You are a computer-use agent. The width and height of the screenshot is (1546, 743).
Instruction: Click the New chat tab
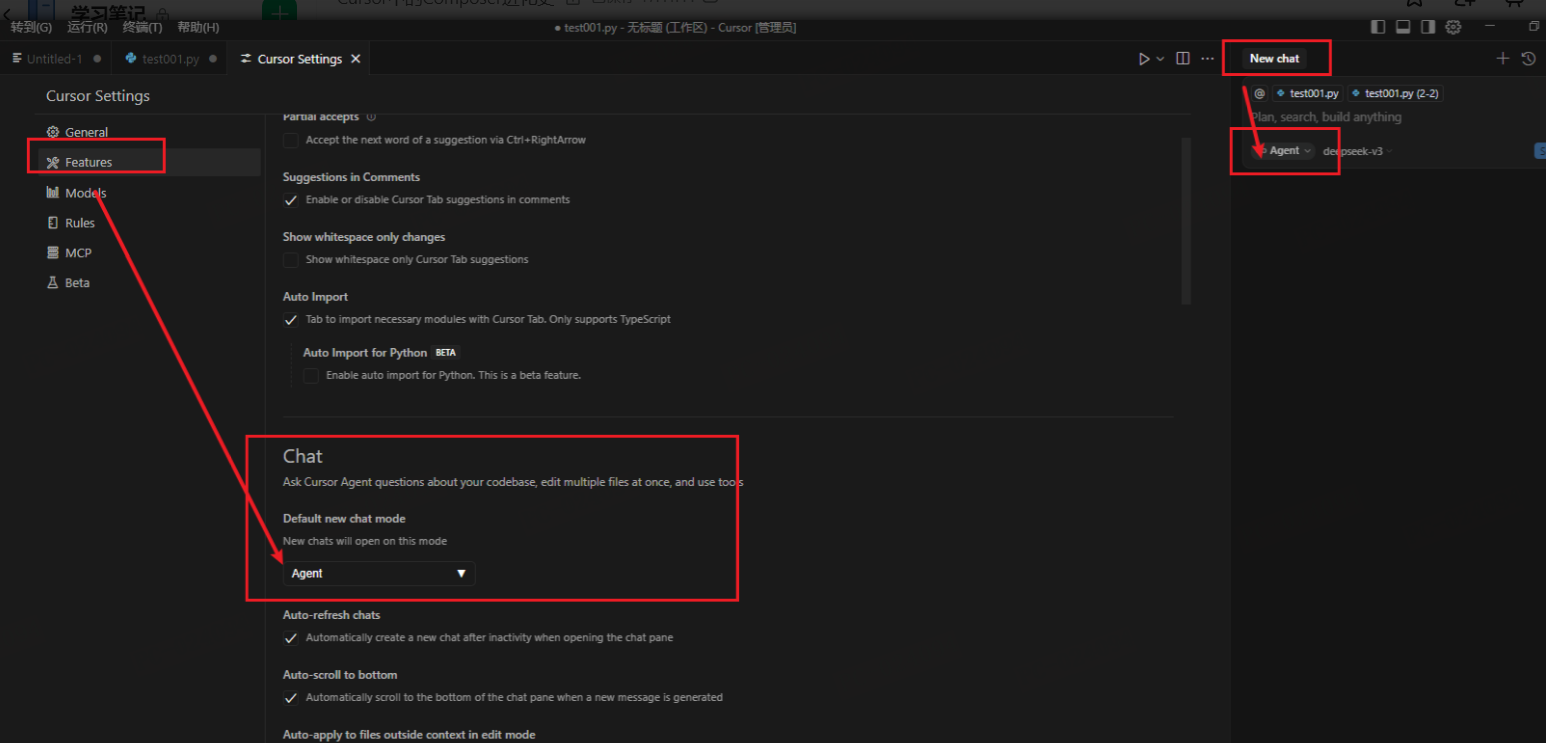click(x=1275, y=59)
